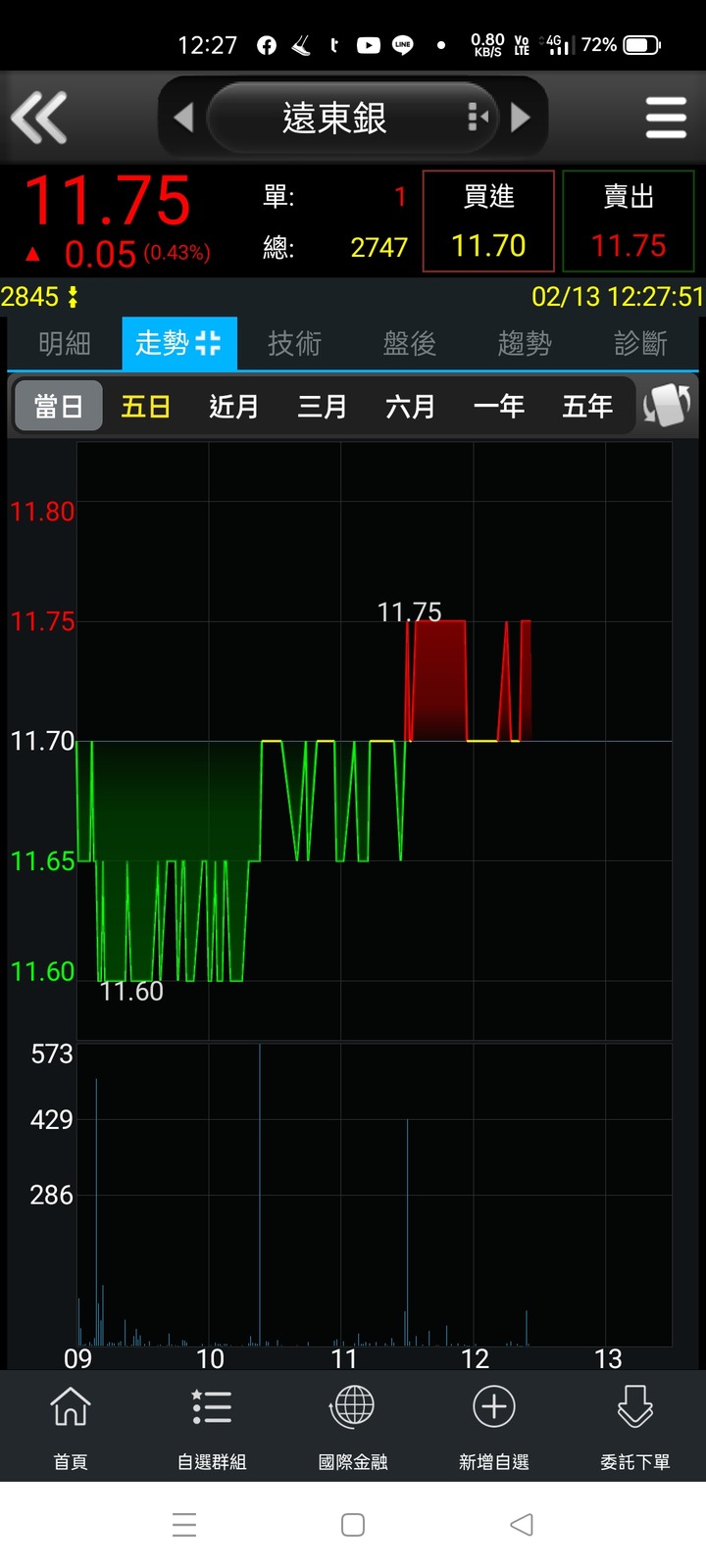Tap the index value 2845 indicator
706x1568 pixels.
tap(39, 297)
